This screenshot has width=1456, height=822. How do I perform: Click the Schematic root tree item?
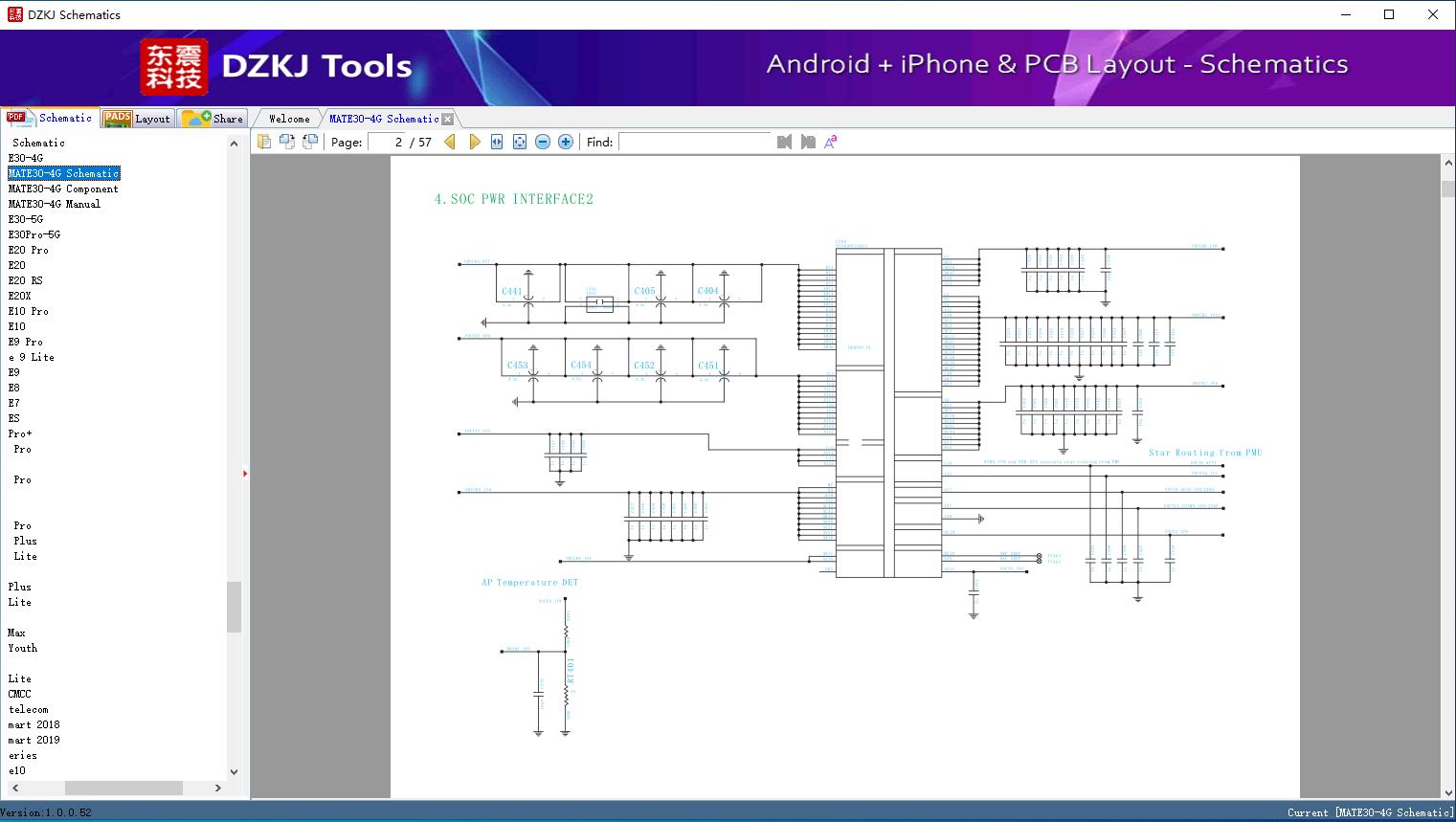(39, 143)
